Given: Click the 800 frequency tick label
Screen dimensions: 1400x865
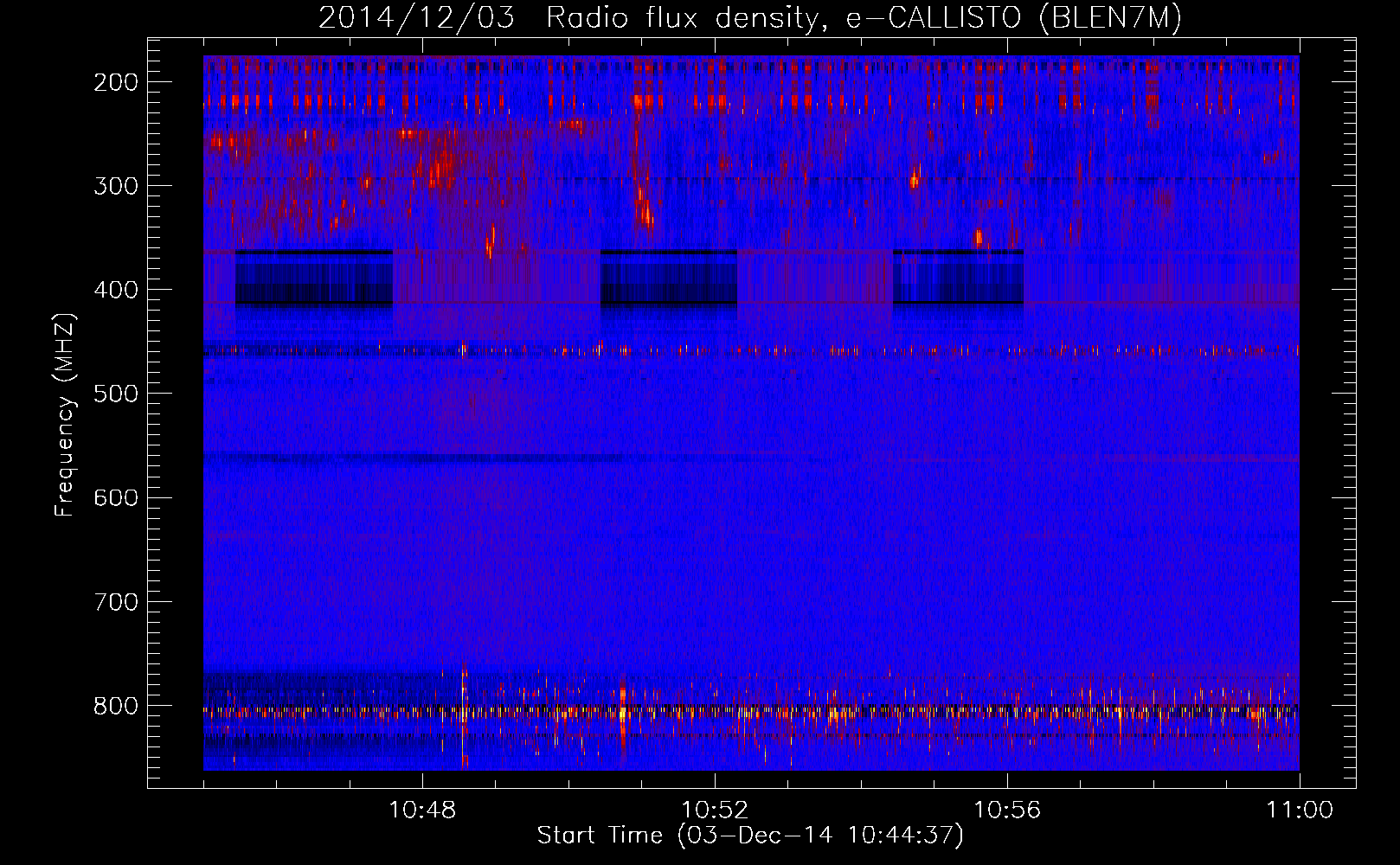Looking at the screenshot, I should pyautogui.click(x=115, y=706).
